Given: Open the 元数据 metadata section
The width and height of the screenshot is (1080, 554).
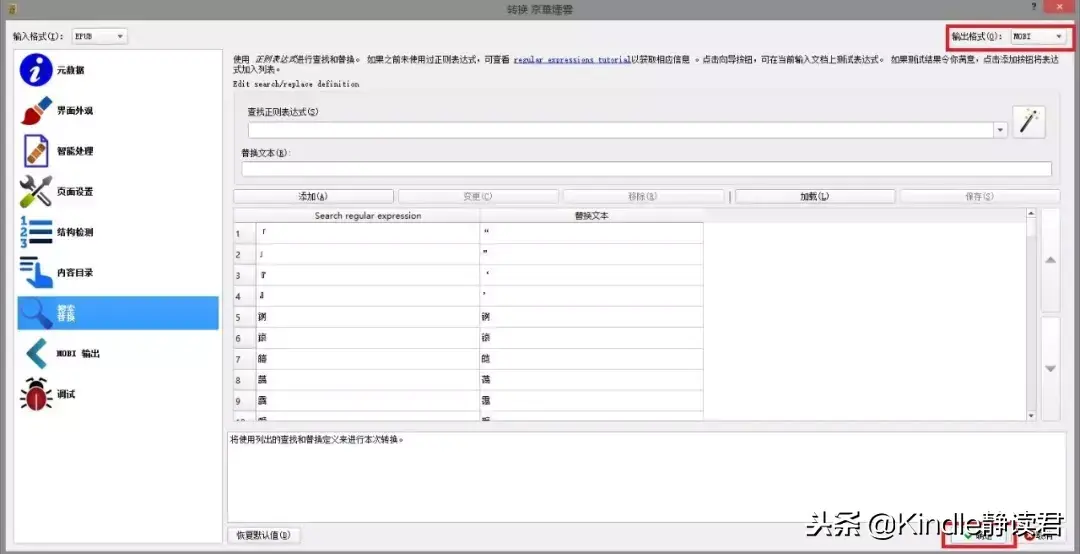Looking at the screenshot, I should [x=118, y=70].
